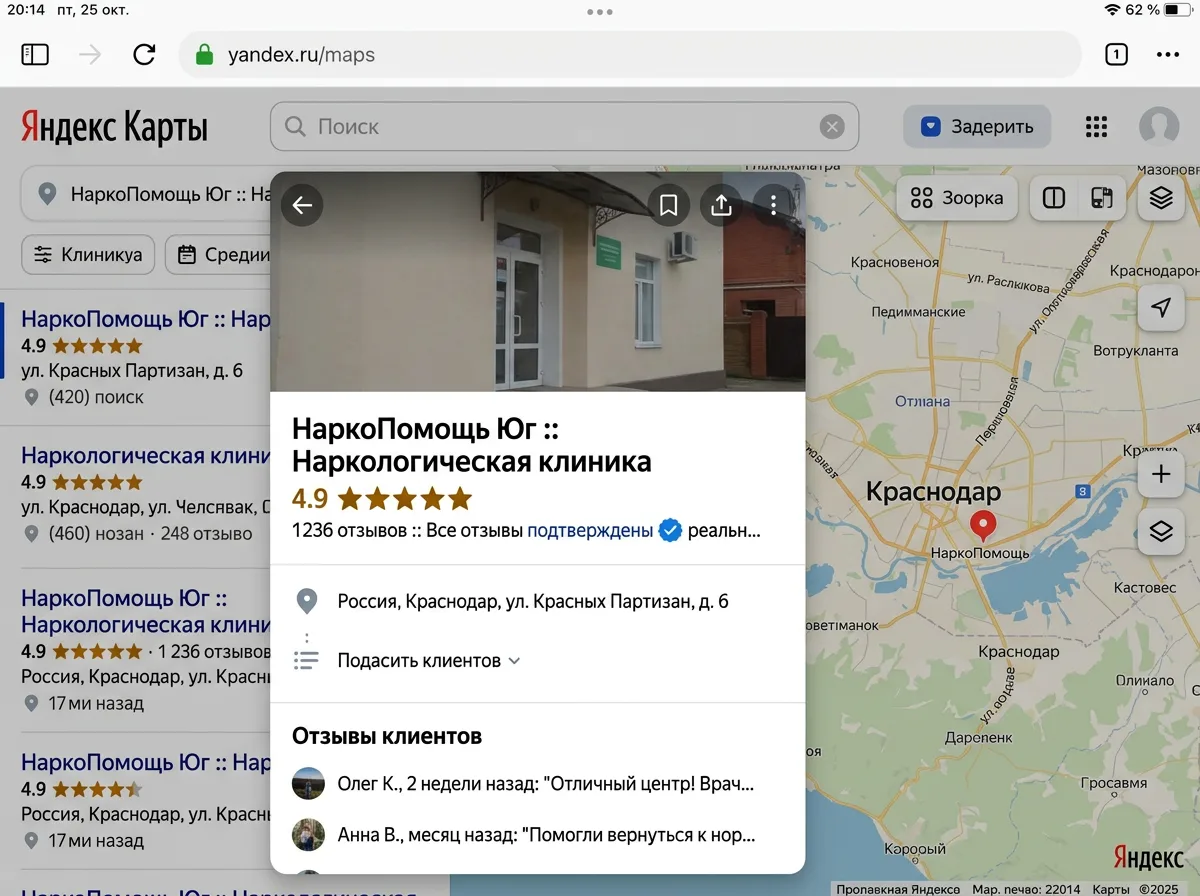The width and height of the screenshot is (1200, 896).
Task: Click the Wi-Fi status icon
Action: tap(1111, 10)
